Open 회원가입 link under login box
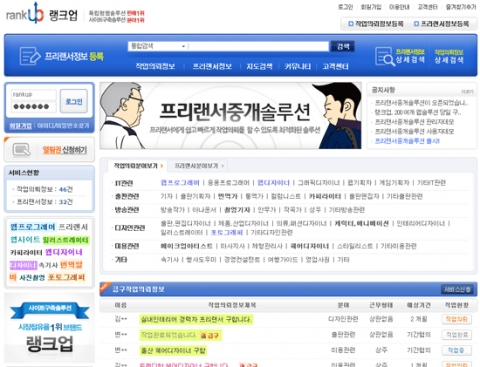 coord(21,126)
